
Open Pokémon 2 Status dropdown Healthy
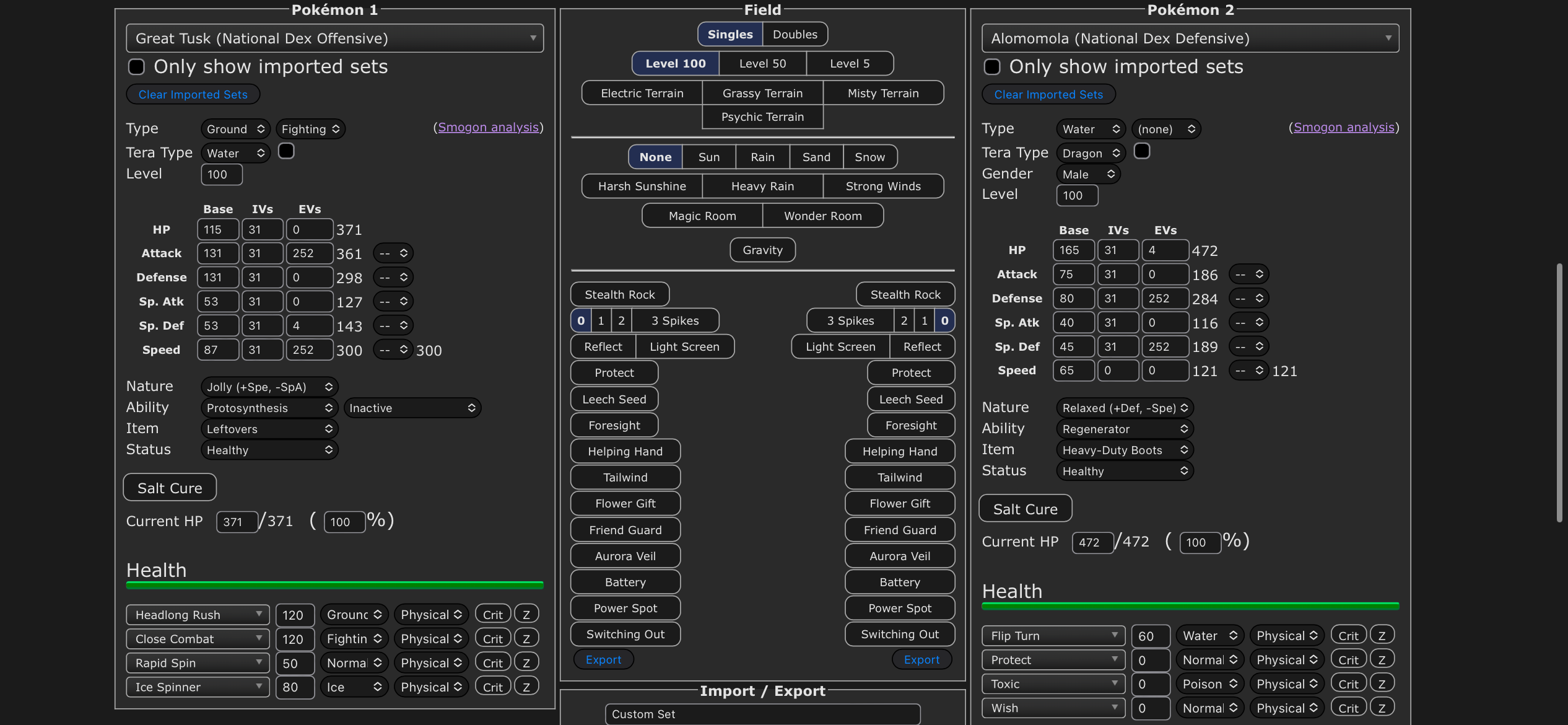(x=1125, y=471)
